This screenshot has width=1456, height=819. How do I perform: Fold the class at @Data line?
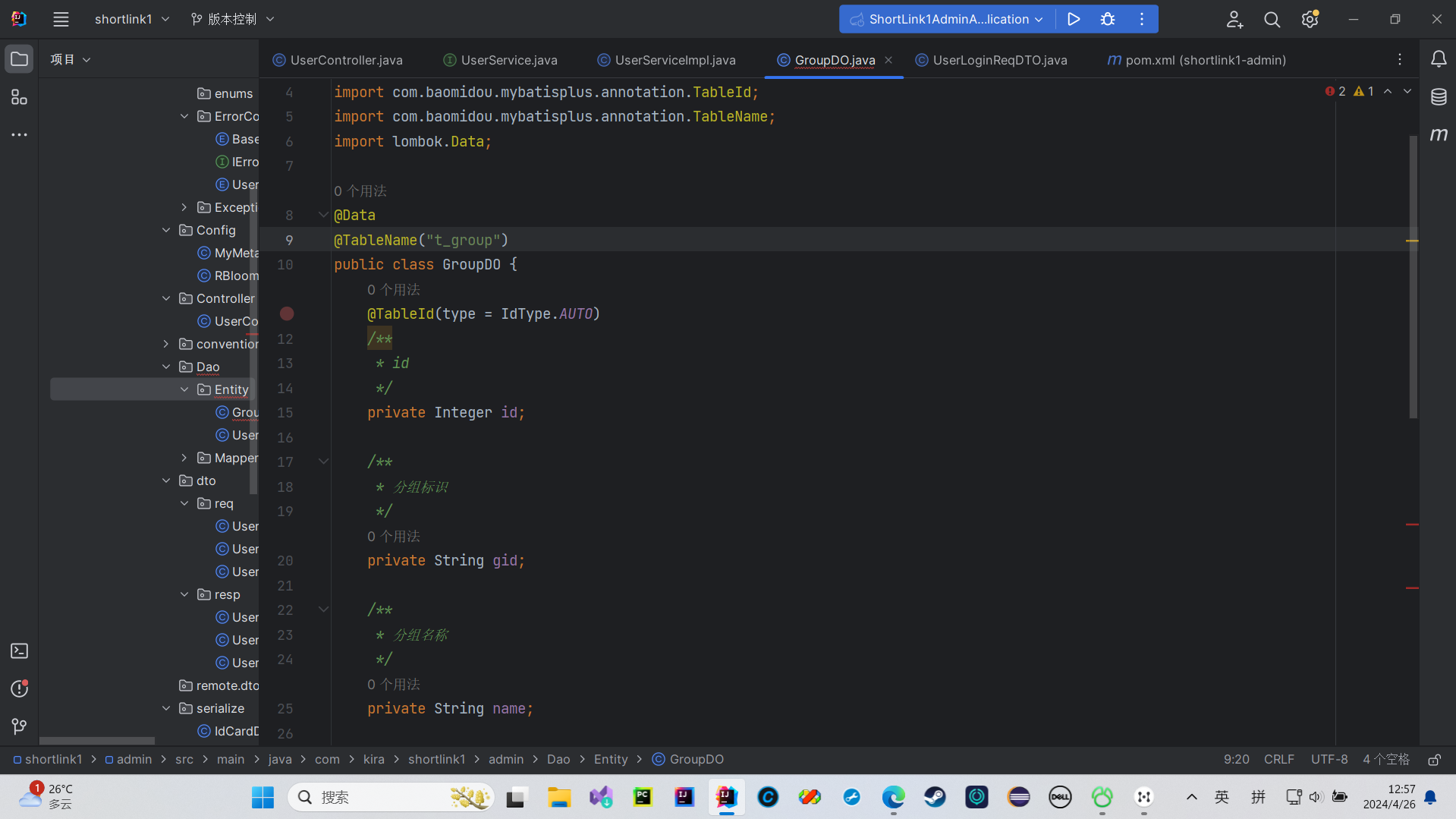[323, 215]
